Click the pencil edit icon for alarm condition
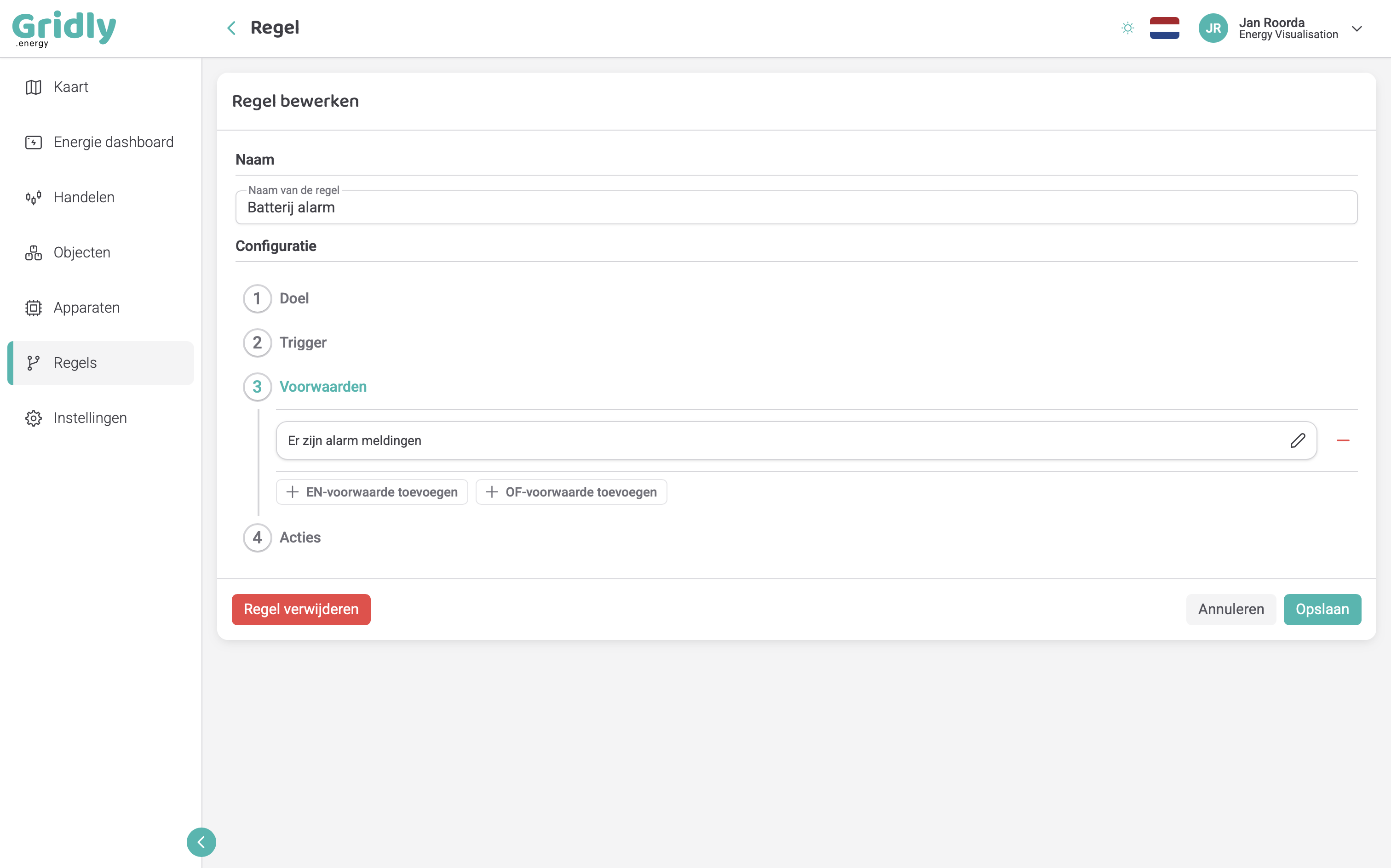 click(x=1297, y=440)
